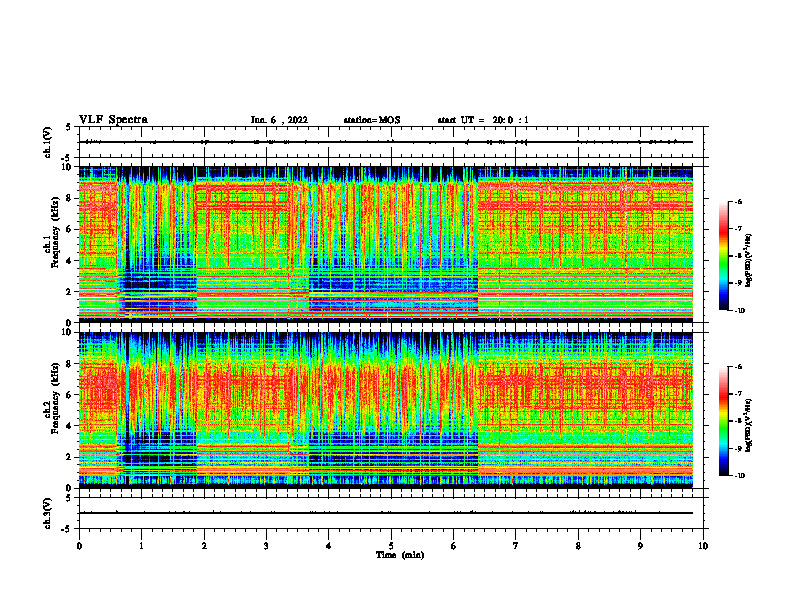The height and width of the screenshot is (612, 792).
Task: Select the "start UT = 20: 0 : 1" text
Action: [x=483, y=120]
